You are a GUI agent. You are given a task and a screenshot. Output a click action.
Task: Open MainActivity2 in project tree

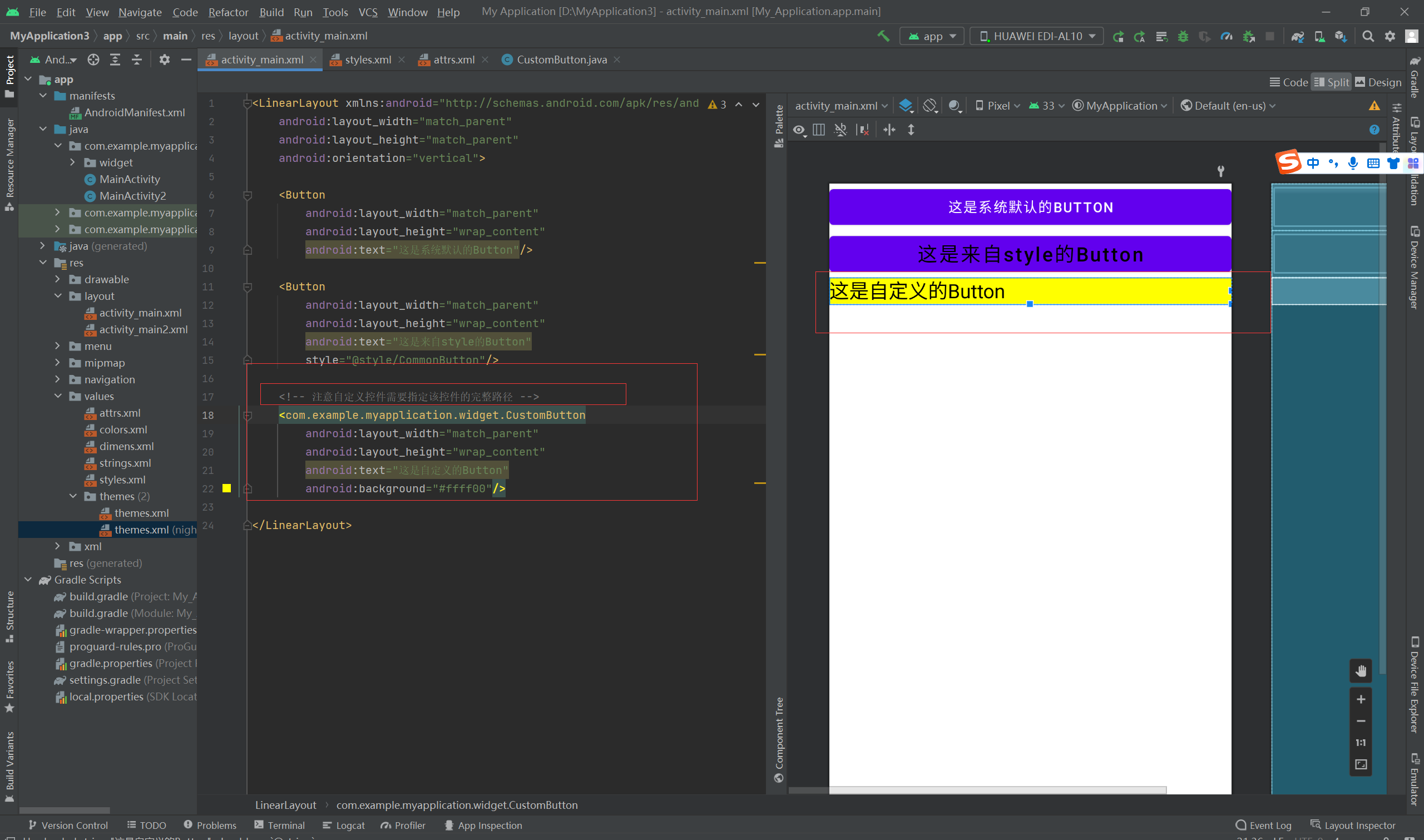point(132,196)
